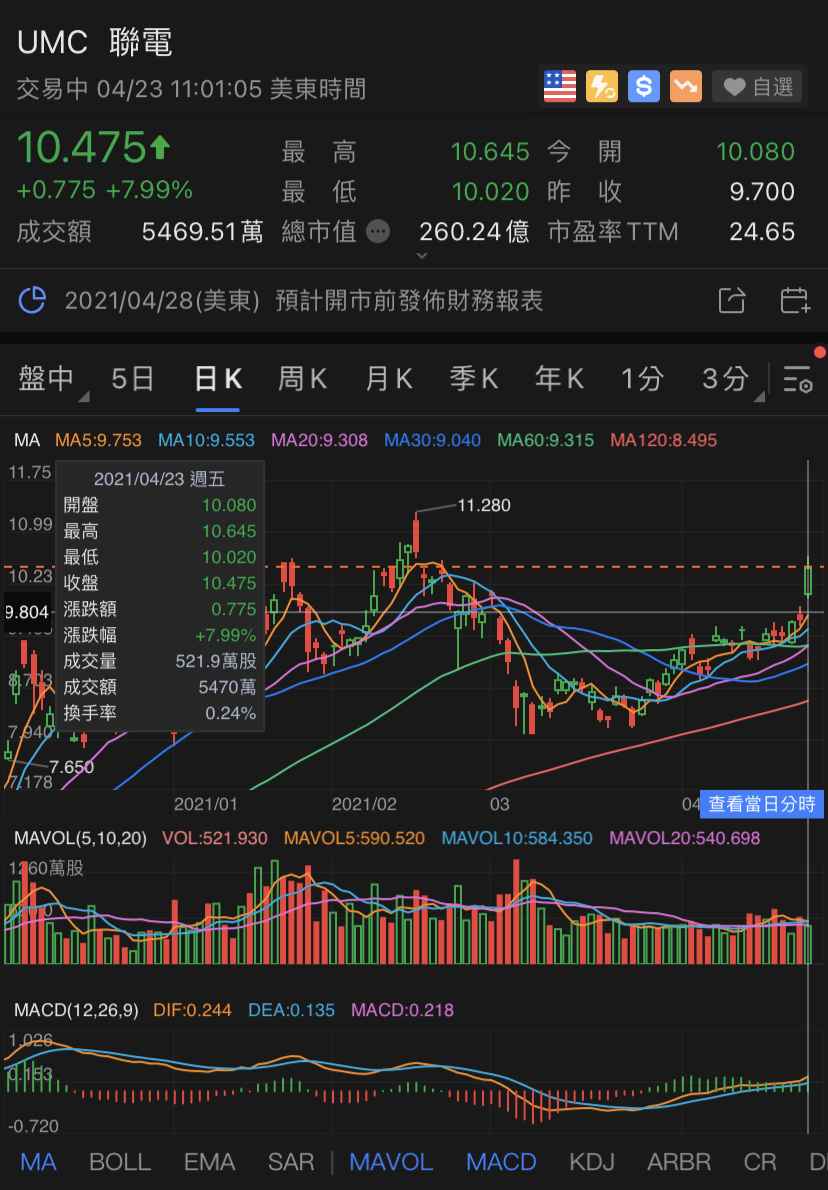Tap the VOL:521.930 value
This screenshot has height=1190, width=828.
click(215, 839)
